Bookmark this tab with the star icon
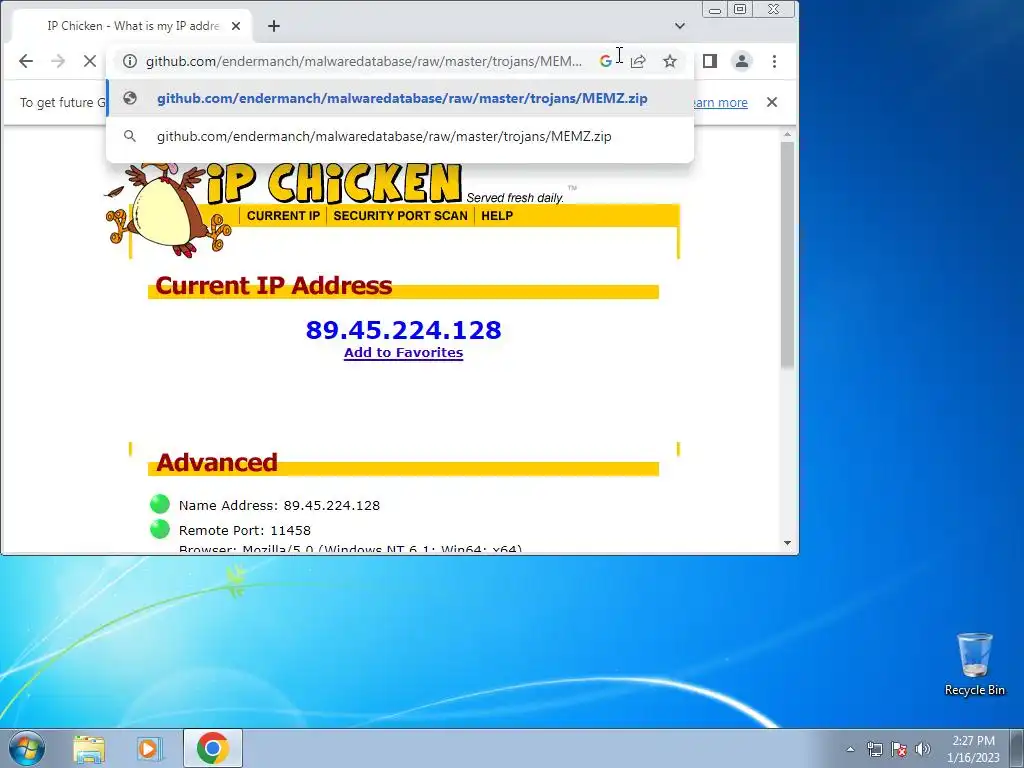 670,61
